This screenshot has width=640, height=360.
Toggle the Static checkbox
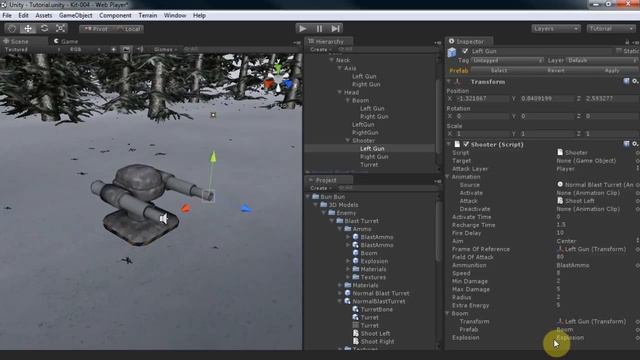[x=619, y=51]
